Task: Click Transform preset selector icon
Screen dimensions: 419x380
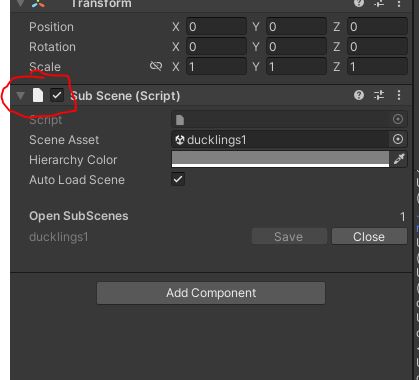Action: tap(379, 3)
